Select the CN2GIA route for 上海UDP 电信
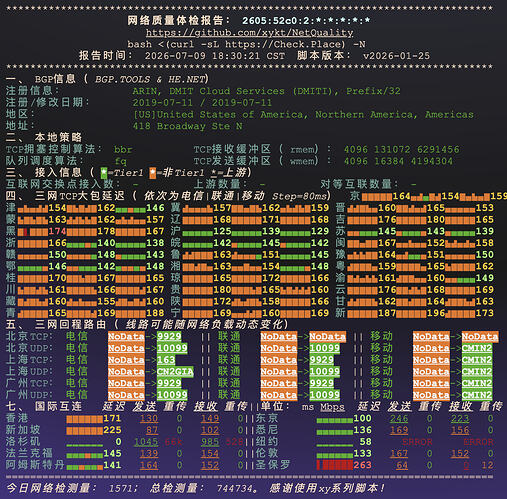 [175, 372]
